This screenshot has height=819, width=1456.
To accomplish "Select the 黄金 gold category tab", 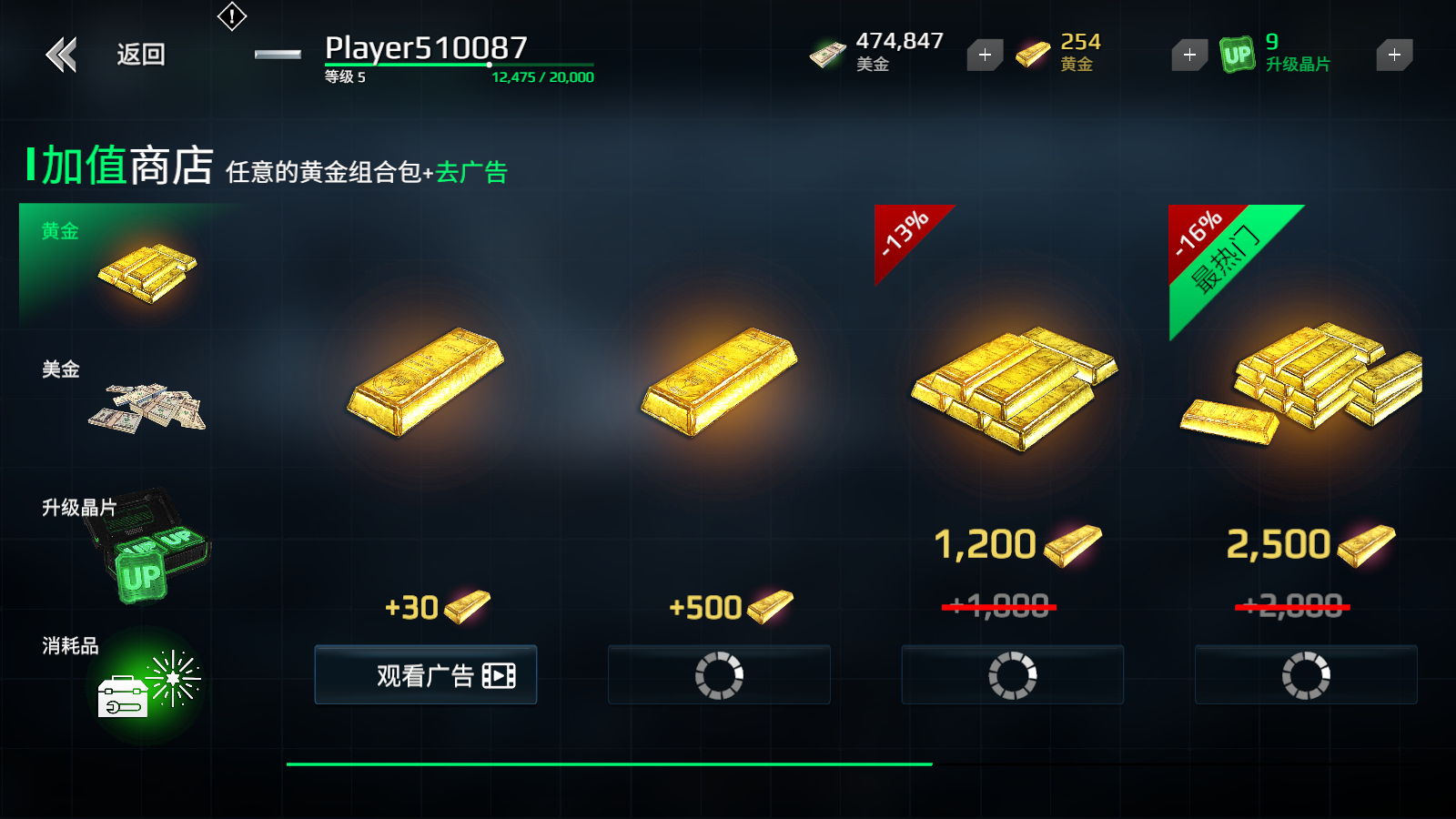I will point(118,266).
